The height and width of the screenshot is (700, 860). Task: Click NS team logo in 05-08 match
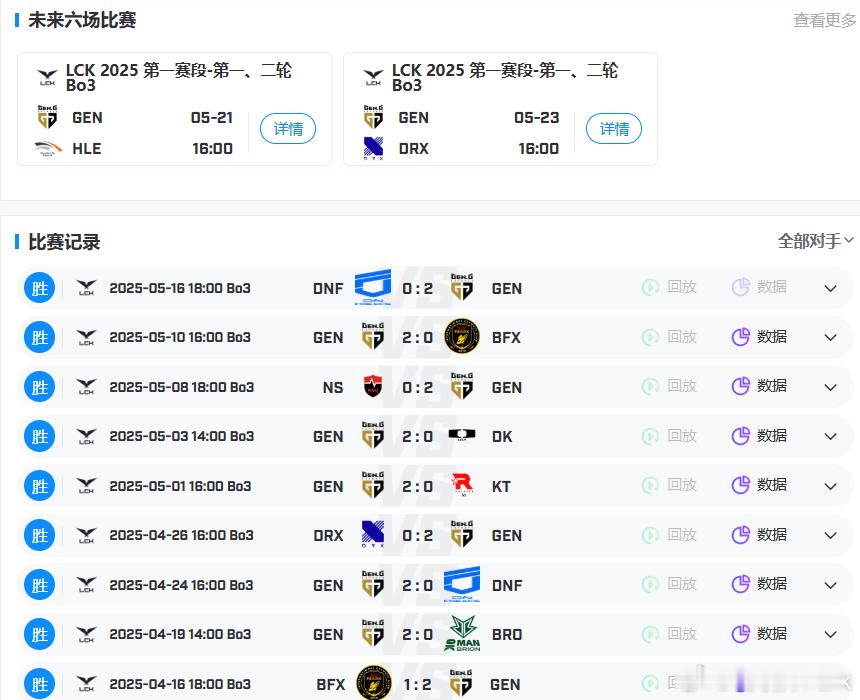[x=373, y=386]
